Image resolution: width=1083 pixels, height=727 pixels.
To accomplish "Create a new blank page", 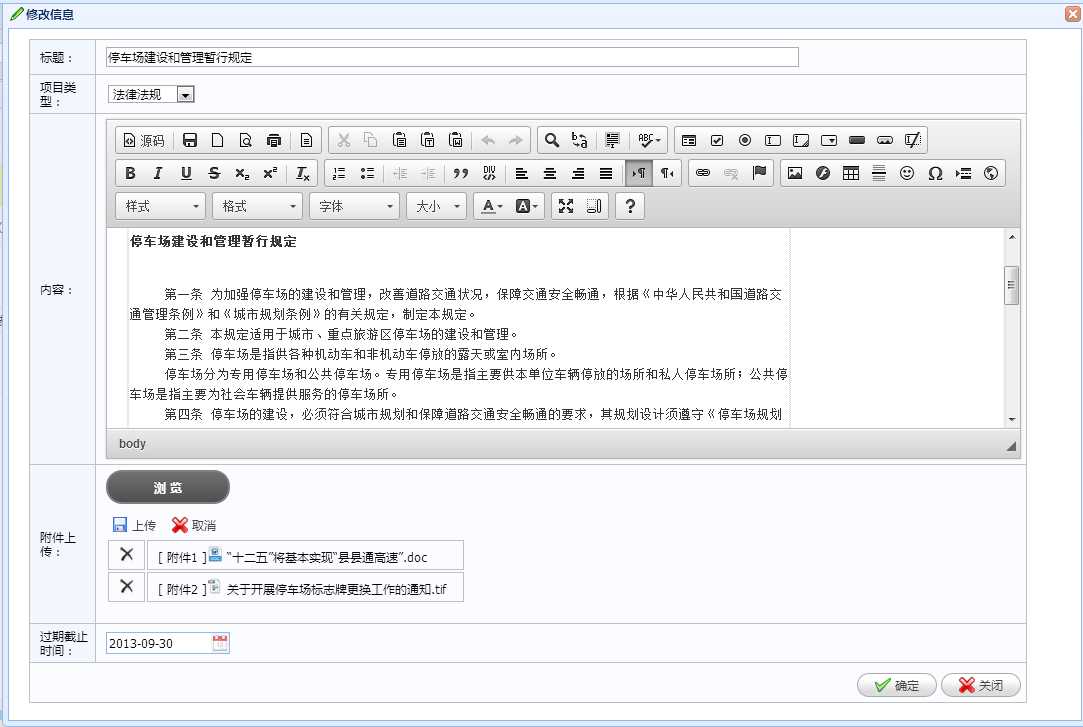I will click(x=218, y=140).
